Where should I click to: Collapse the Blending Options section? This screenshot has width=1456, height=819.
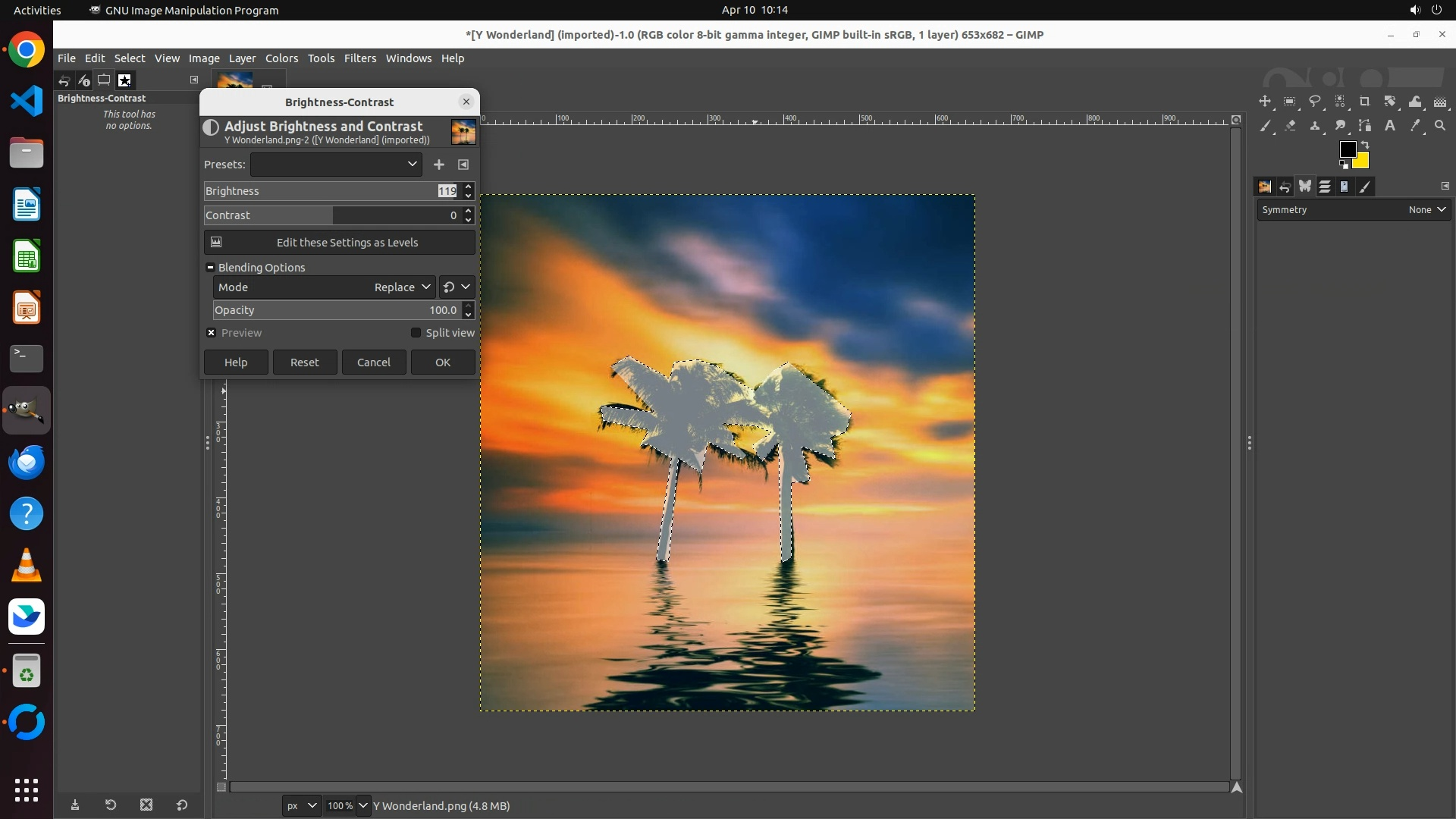coord(211,268)
